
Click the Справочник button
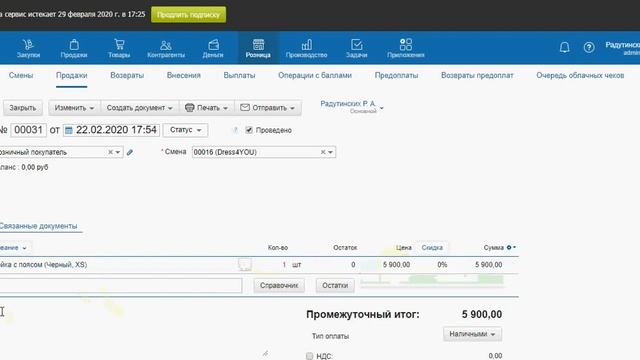click(x=279, y=285)
